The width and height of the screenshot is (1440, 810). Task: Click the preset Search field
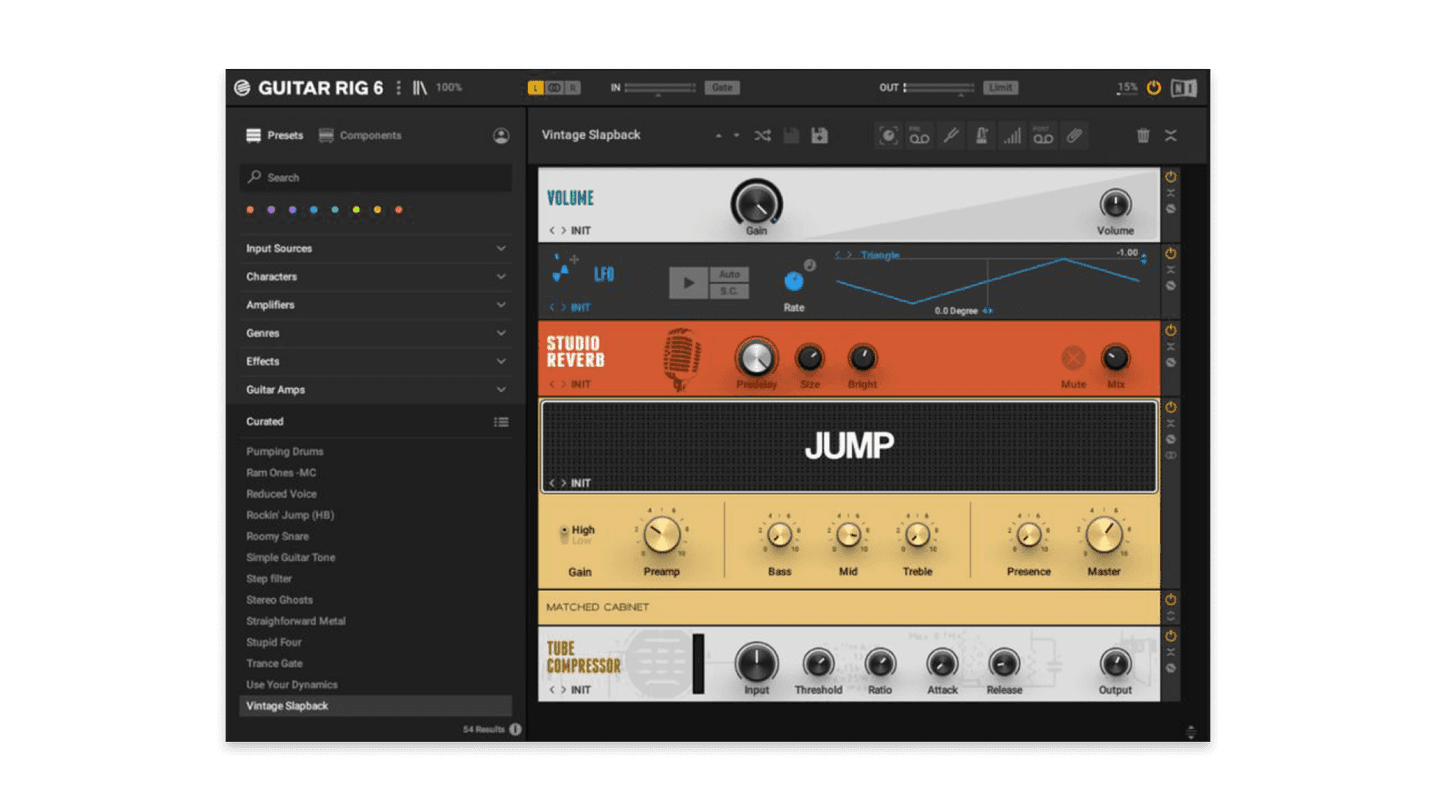point(375,177)
